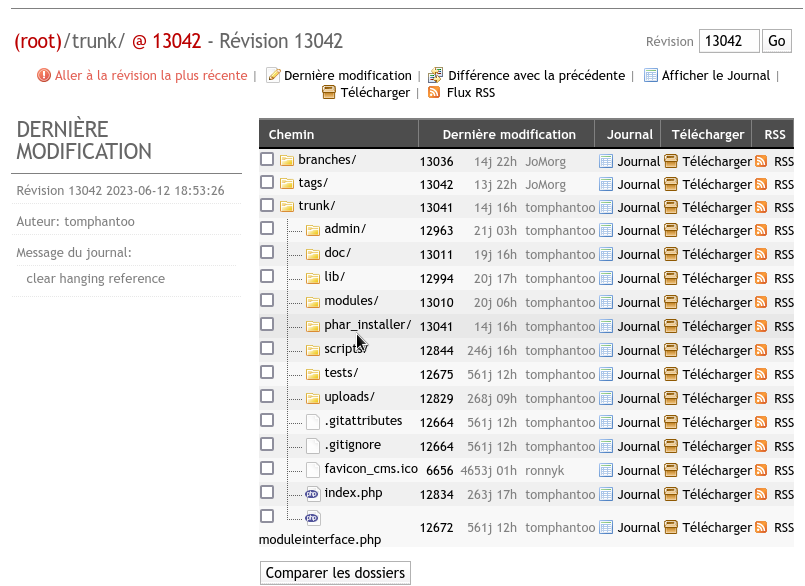Click the Comparer les dossiers button
Image resolution: width=805 pixels, height=586 pixels.
335,573
